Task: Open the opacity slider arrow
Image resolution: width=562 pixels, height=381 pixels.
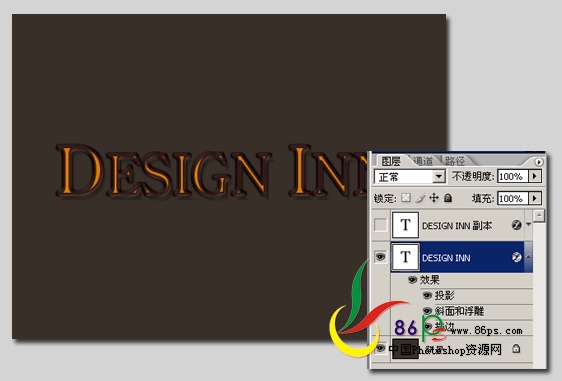Action: pyautogui.click(x=535, y=176)
